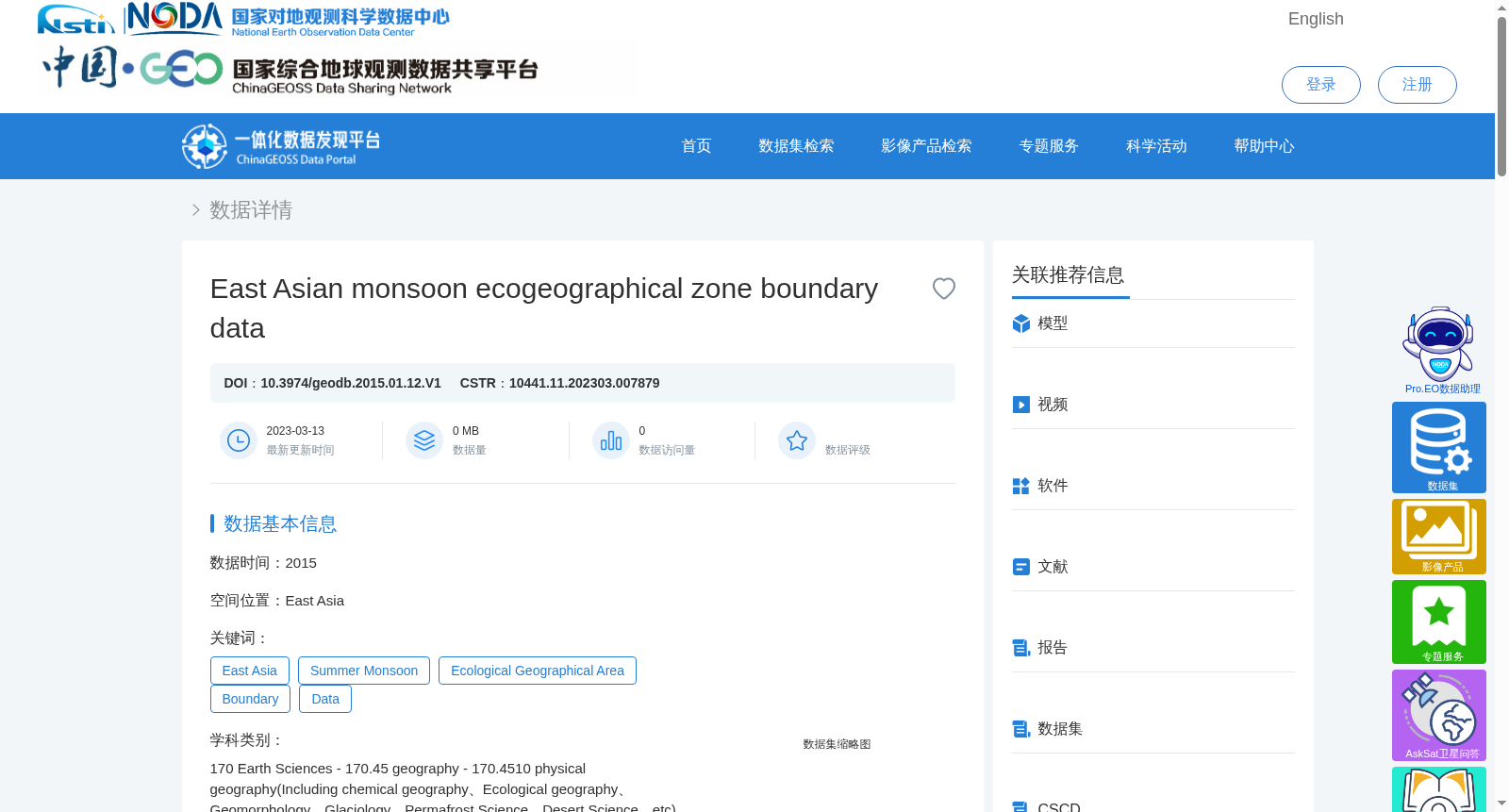
Task: Open the 专题服务 menu item
Action: coord(1049,146)
